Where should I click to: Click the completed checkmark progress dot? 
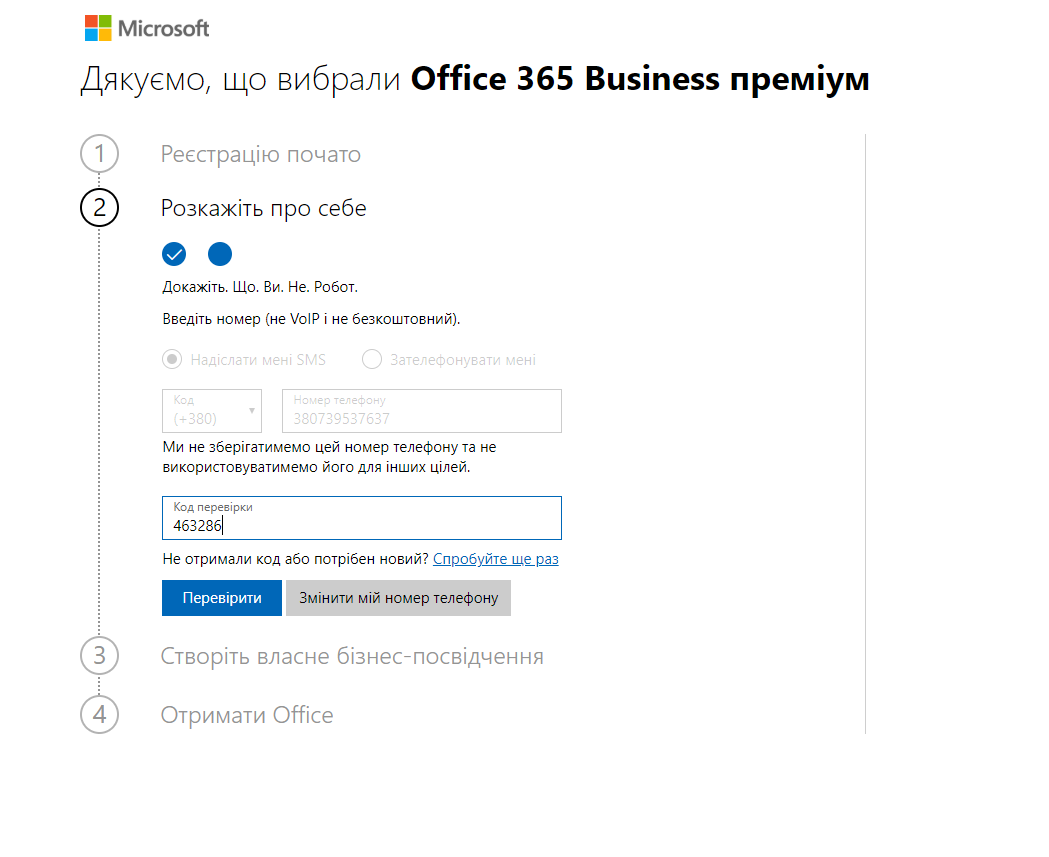point(174,254)
